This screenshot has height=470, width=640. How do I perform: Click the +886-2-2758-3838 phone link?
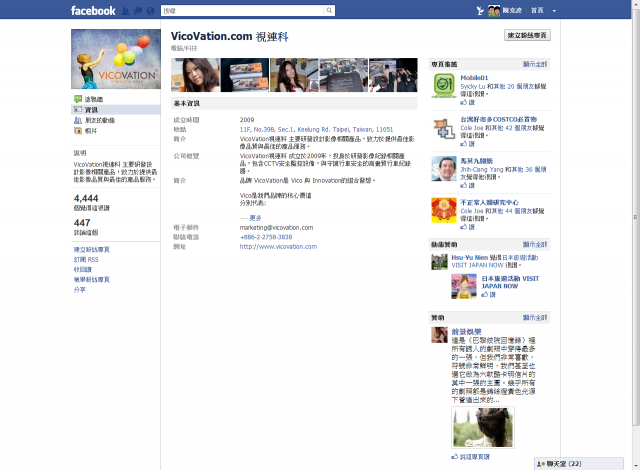click(266, 237)
